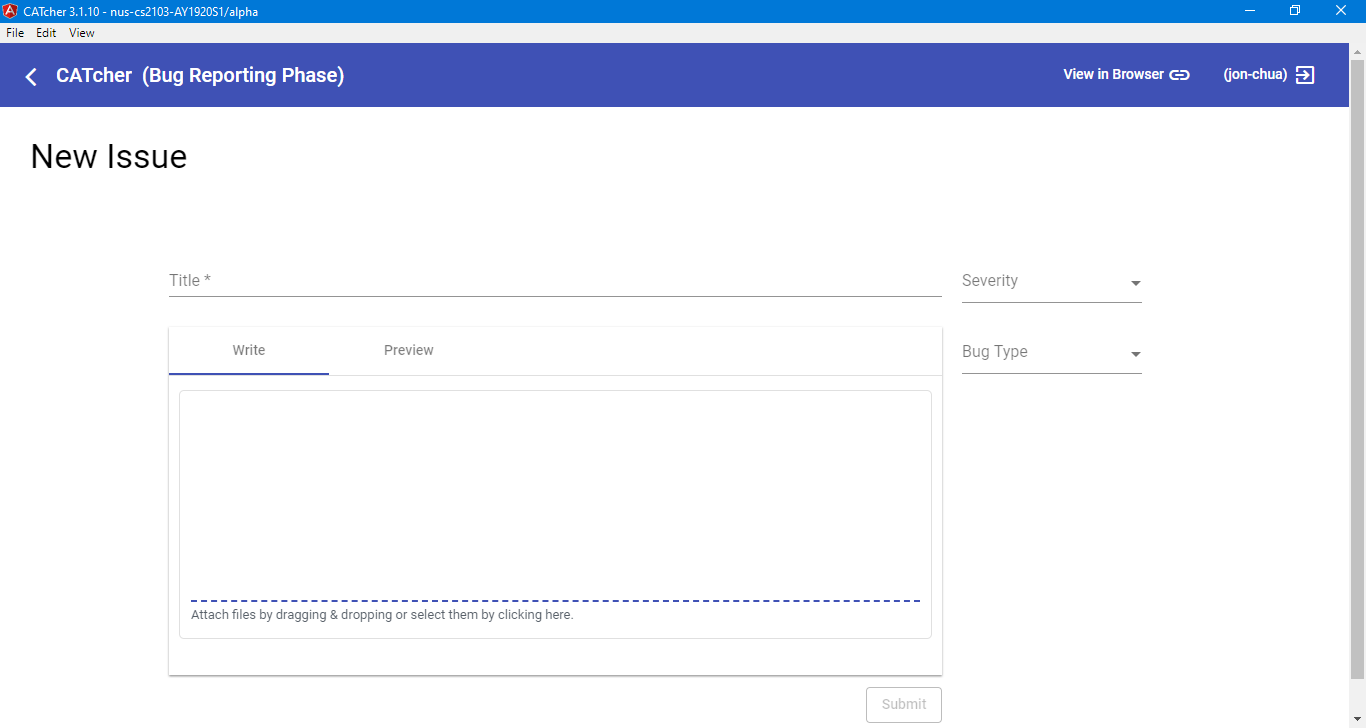Minimize the CATcher window
The image size is (1366, 728).
click(x=1250, y=11)
